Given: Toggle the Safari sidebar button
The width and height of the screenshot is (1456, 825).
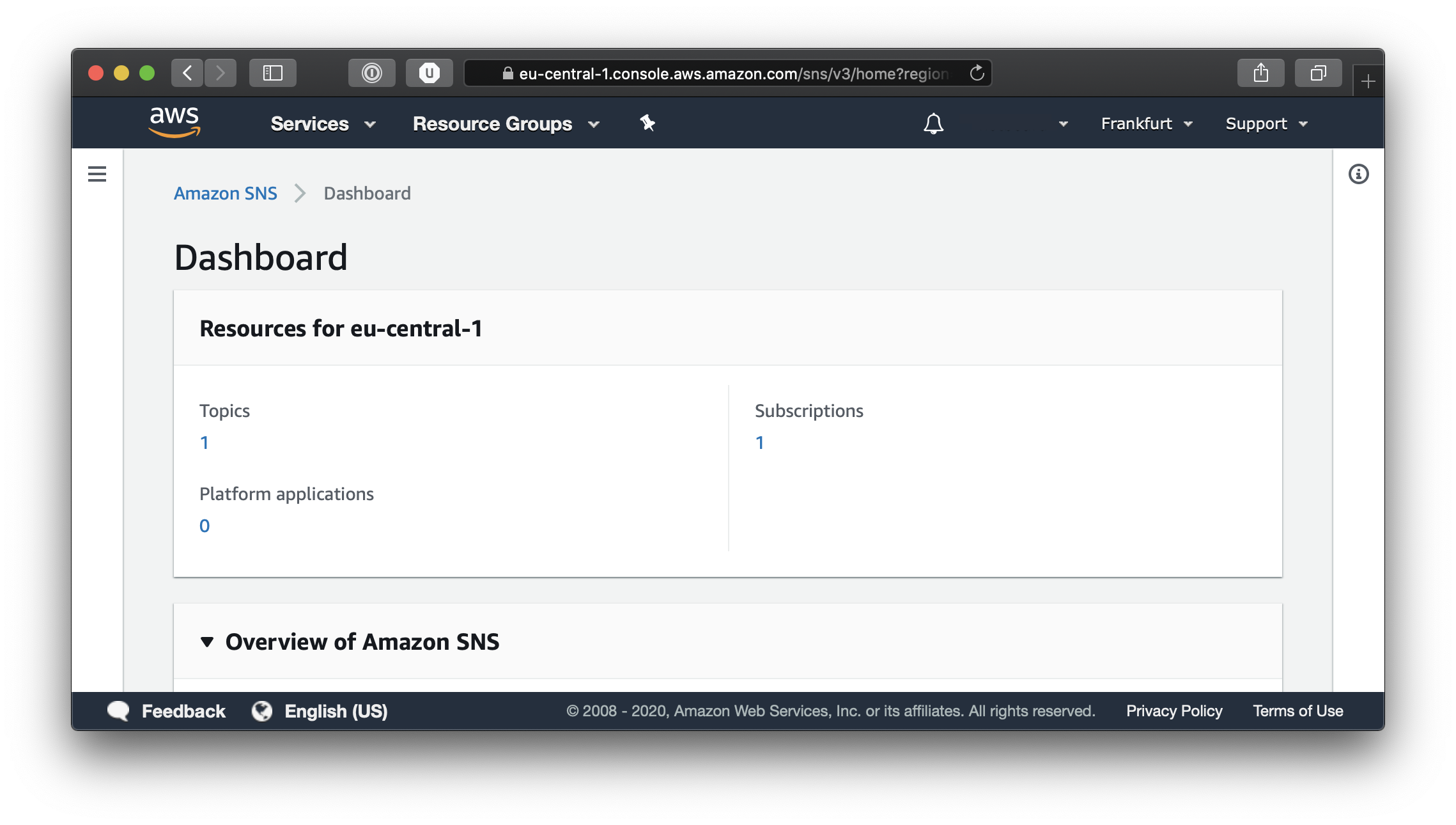Looking at the screenshot, I should point(273,73).
